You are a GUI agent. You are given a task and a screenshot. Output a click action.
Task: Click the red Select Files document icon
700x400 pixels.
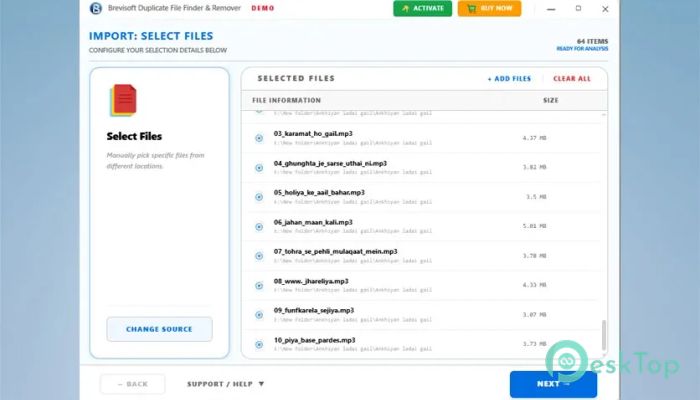click(123, 100)
